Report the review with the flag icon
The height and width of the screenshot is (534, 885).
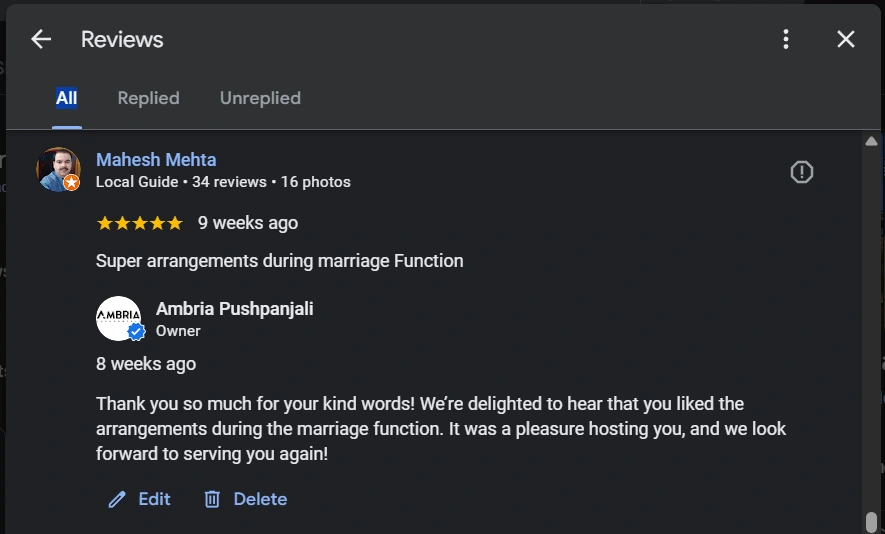click(802, 172)
